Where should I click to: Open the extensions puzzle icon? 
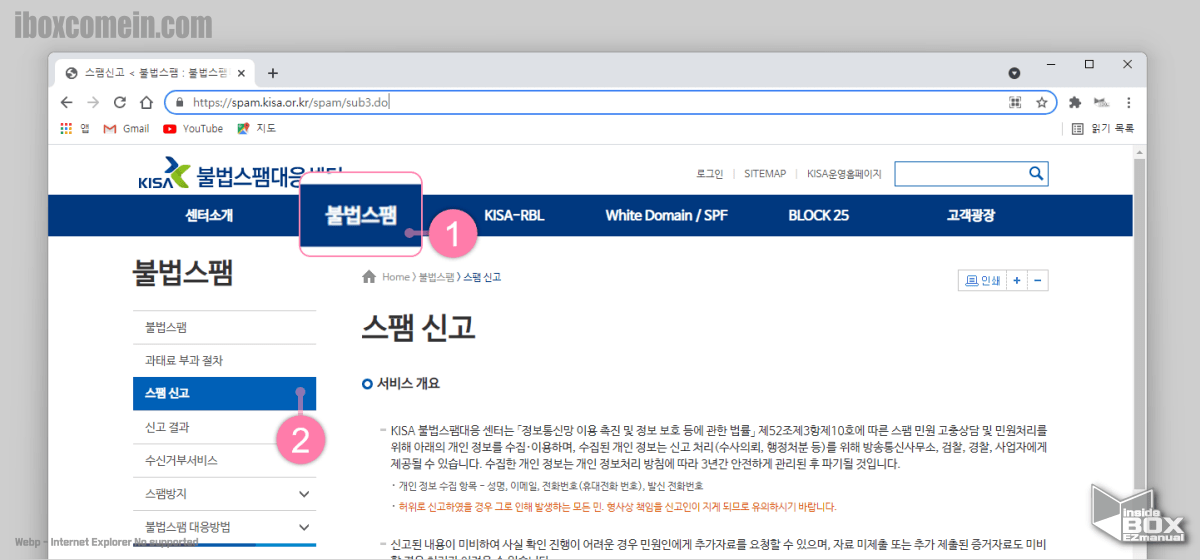pyautogui.click(x=1075, y=102)
